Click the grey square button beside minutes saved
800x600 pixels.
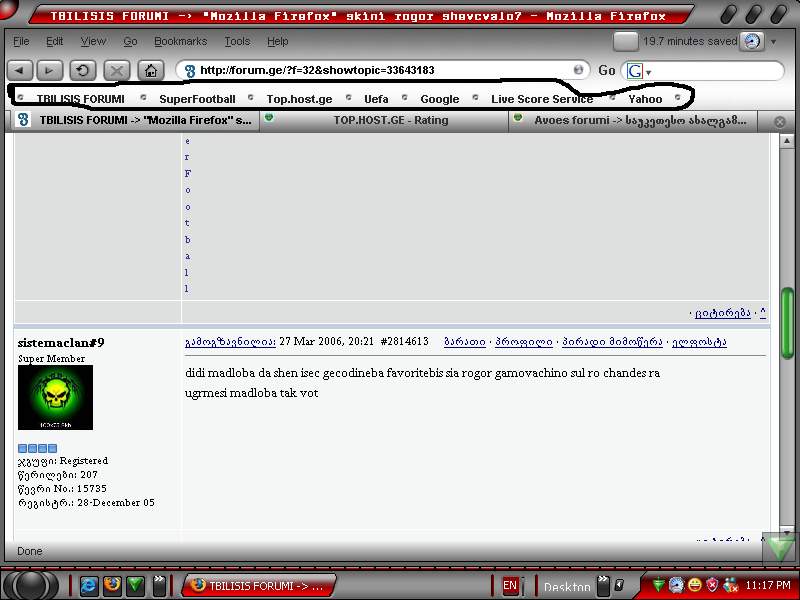coord(626,41)
